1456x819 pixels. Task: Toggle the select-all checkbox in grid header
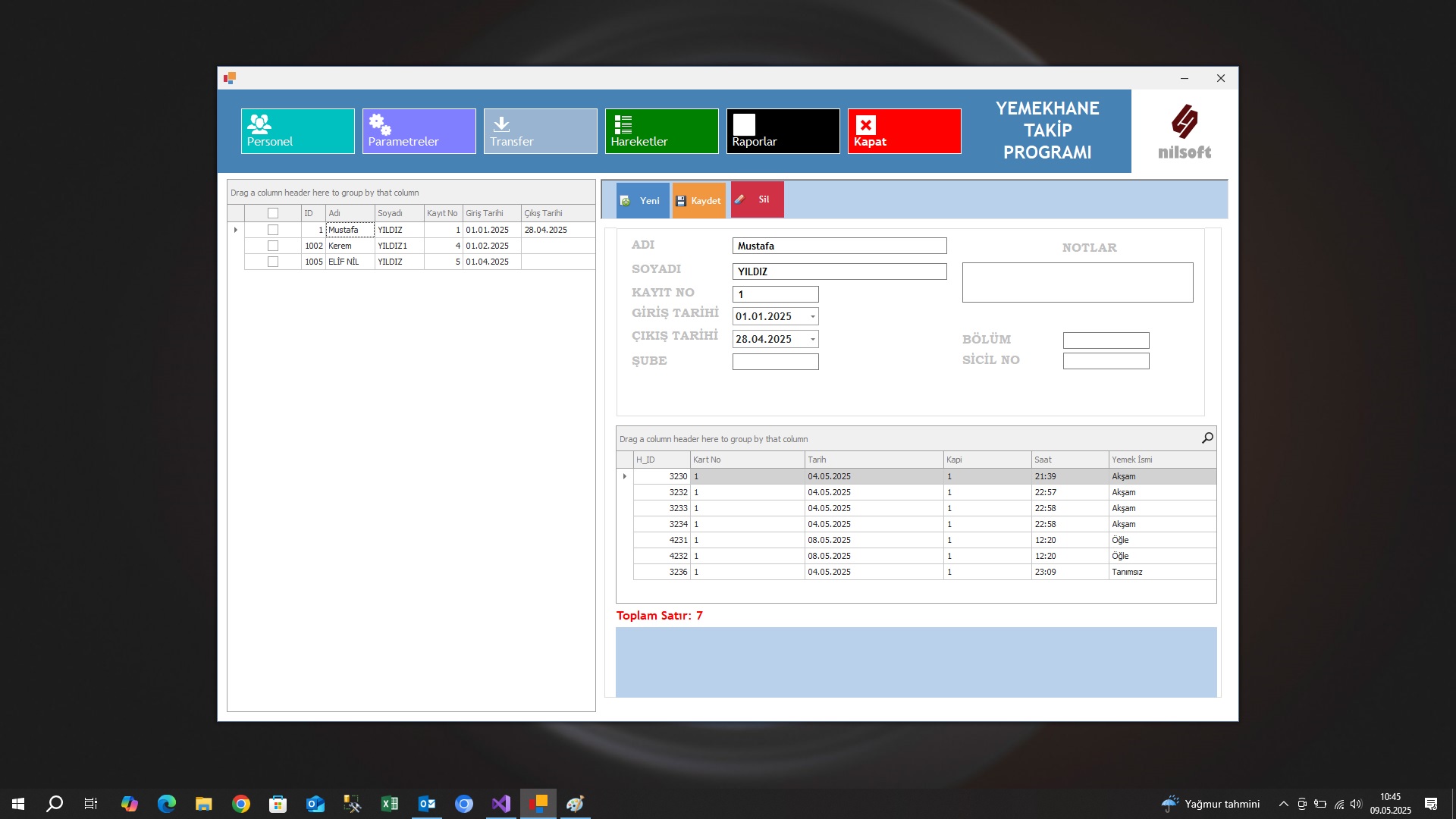point(273,213)
